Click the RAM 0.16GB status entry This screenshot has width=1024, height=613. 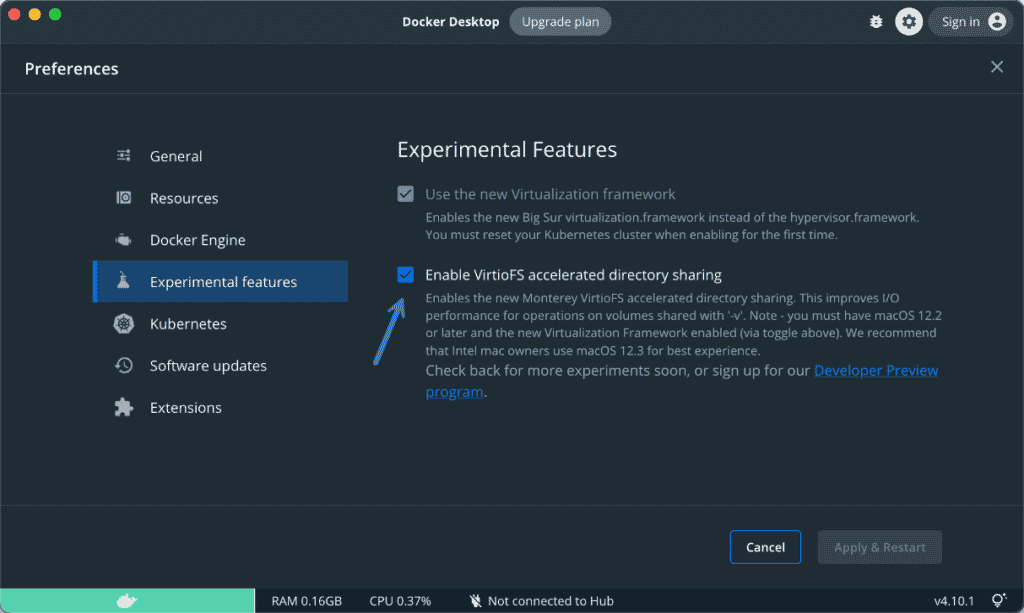tap(306, 601)
